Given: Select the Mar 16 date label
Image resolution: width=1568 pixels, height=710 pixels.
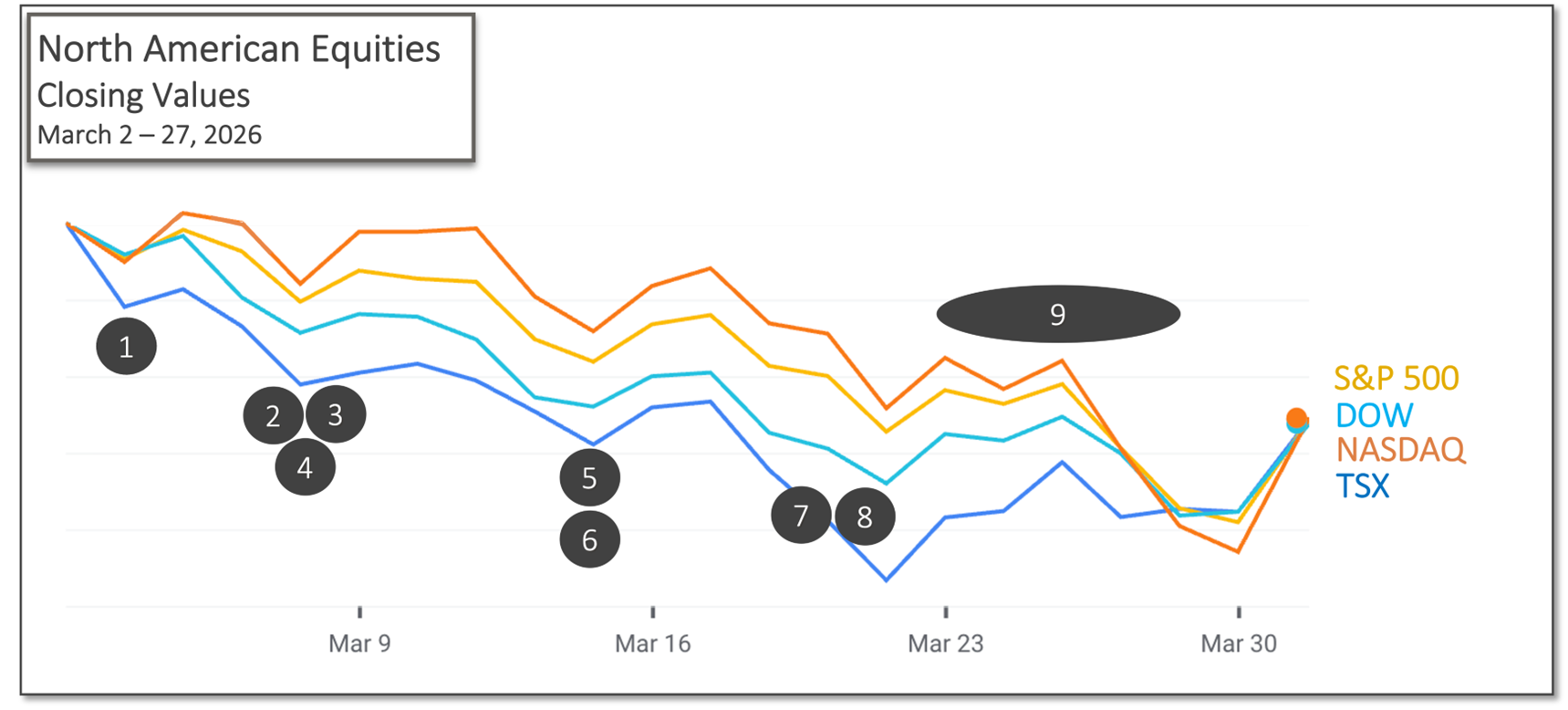Looking at the screenshot, I should [652, 643].
